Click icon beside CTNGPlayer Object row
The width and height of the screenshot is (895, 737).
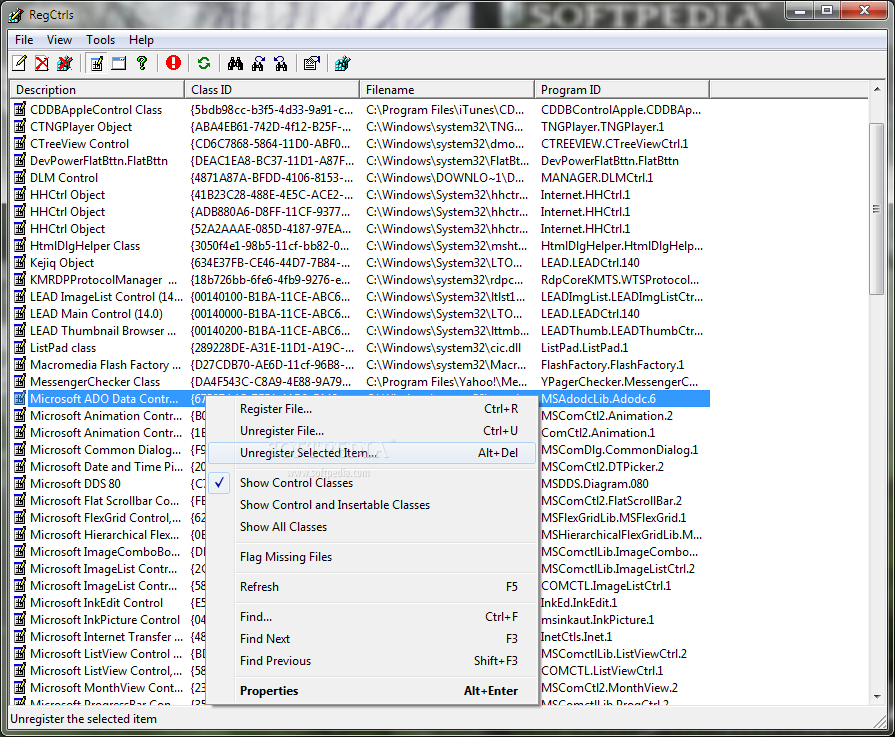pos(20,126)
